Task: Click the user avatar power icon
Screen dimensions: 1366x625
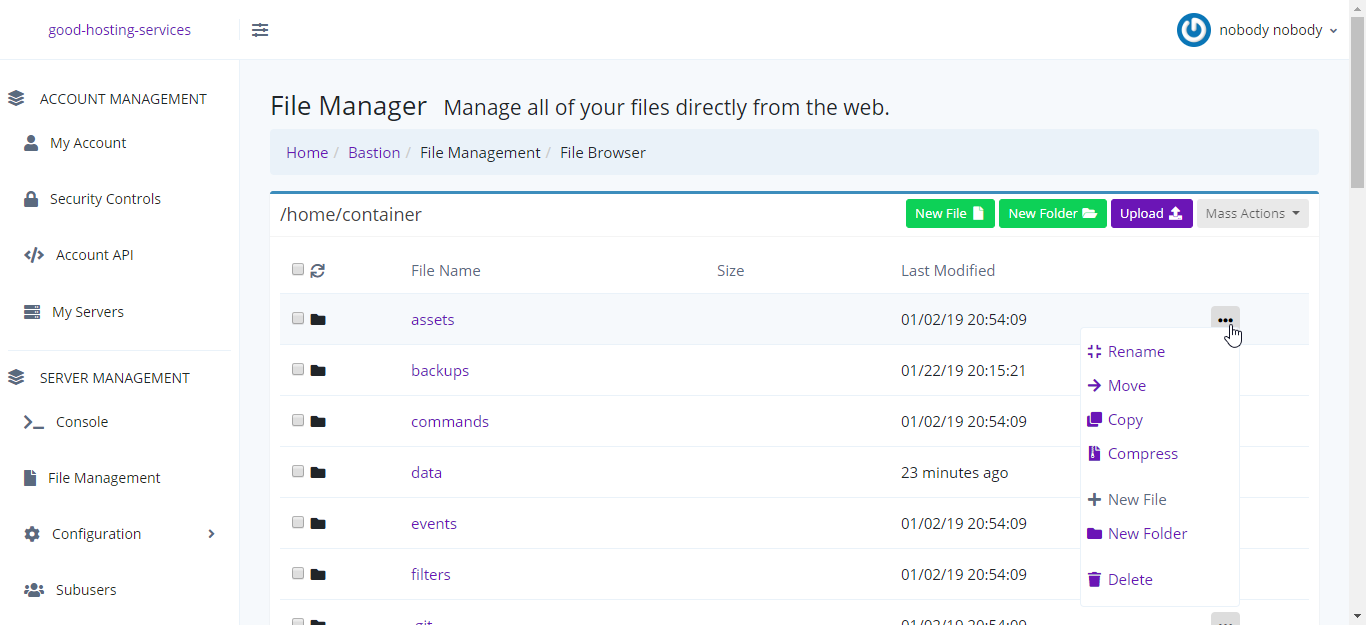Action: click(x=1194, y=30)
